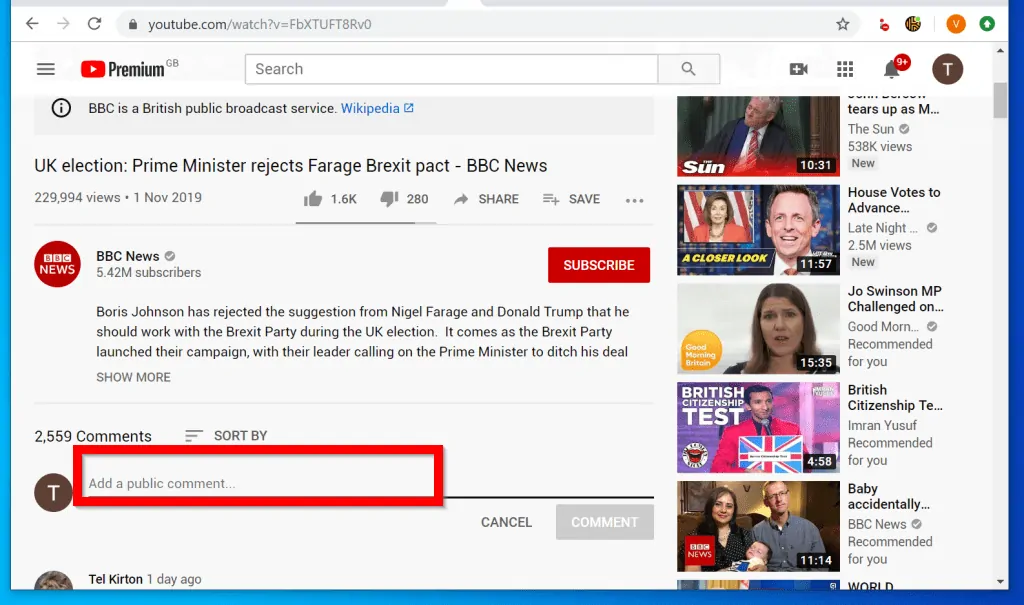Open the create video camera icon
The image size is (1024, 605).
pos(798,69)
